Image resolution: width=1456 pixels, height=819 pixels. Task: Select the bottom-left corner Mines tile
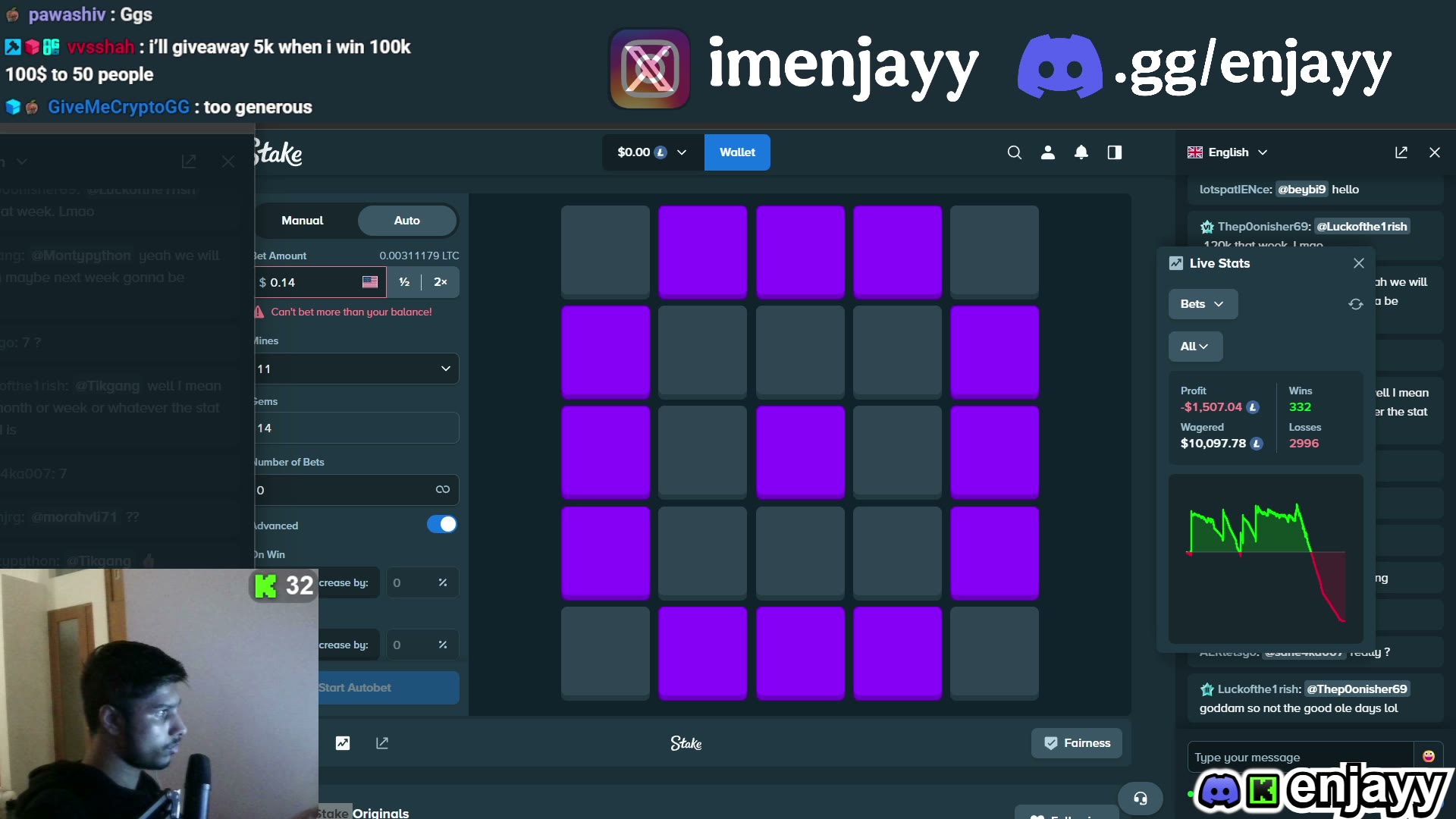(x=605, y=653)
